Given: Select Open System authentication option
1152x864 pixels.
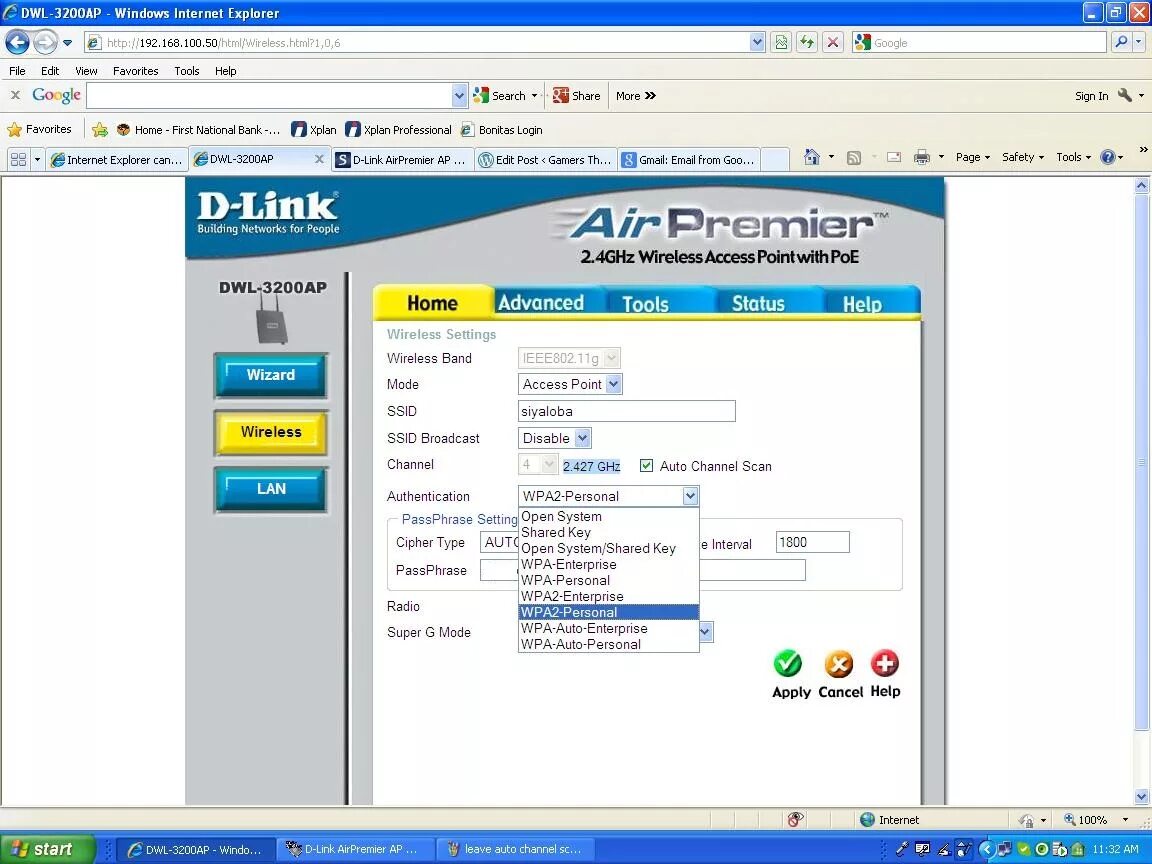Looking at the screenshot, I should point(608,516).
